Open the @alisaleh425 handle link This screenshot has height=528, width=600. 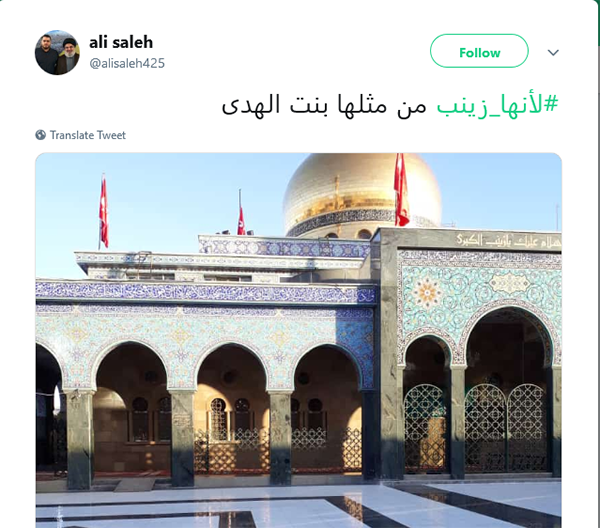[x=127, y=63]
